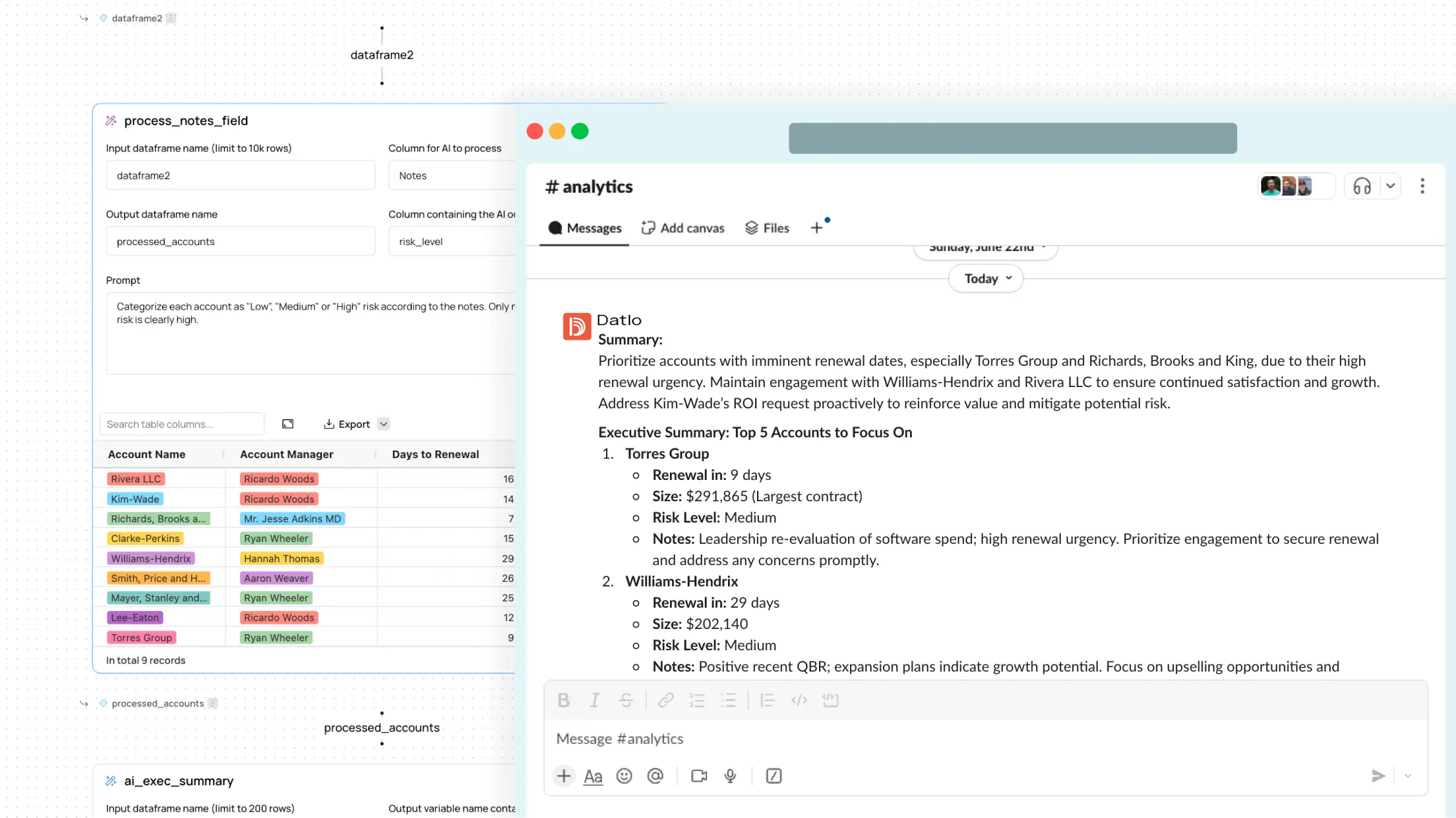Add a new tab with plus

tap(816, 228)
